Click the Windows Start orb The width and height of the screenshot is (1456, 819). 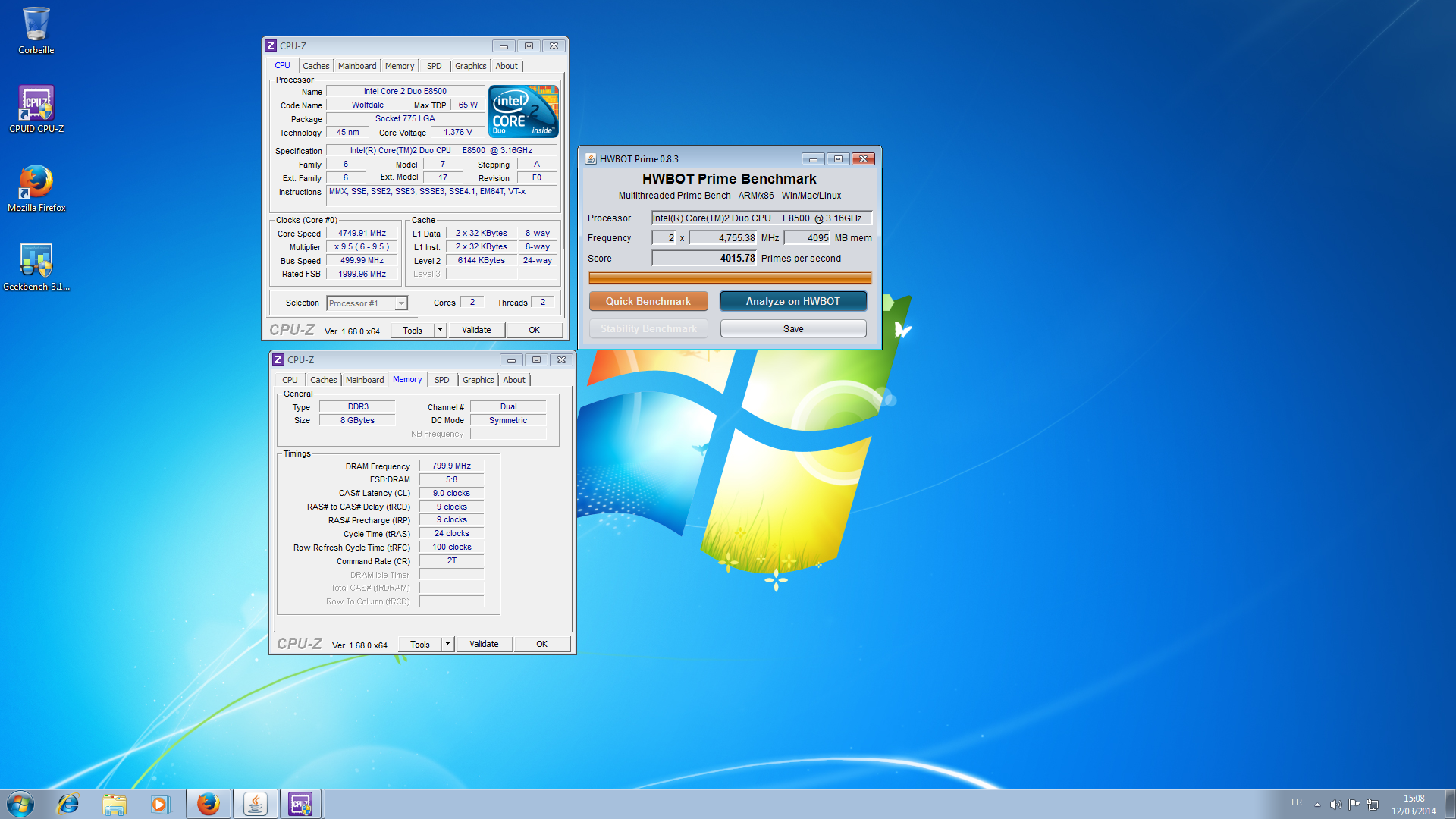(x=20, y=804)
